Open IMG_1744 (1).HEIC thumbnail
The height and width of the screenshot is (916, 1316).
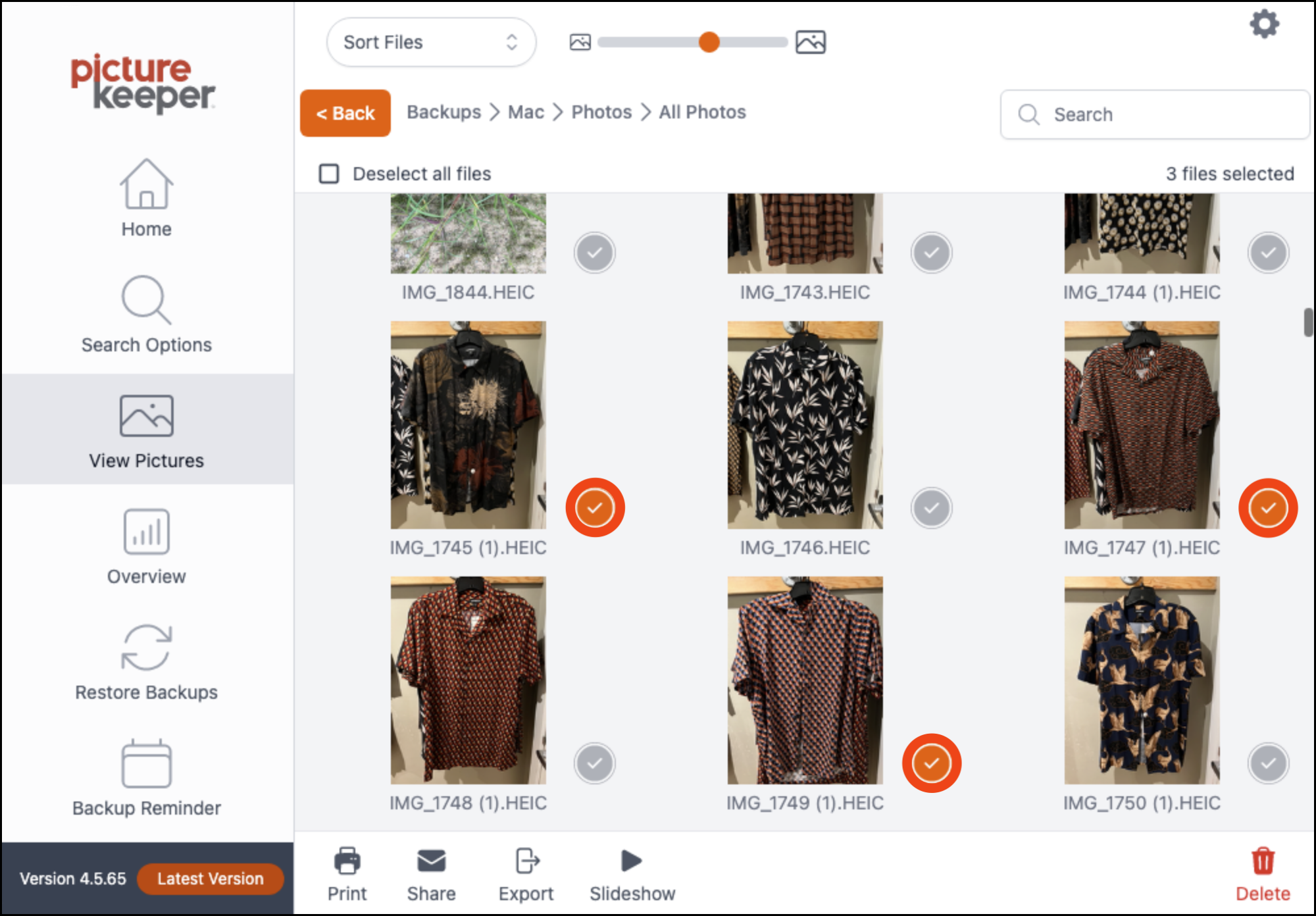[x=1142, y=234]
